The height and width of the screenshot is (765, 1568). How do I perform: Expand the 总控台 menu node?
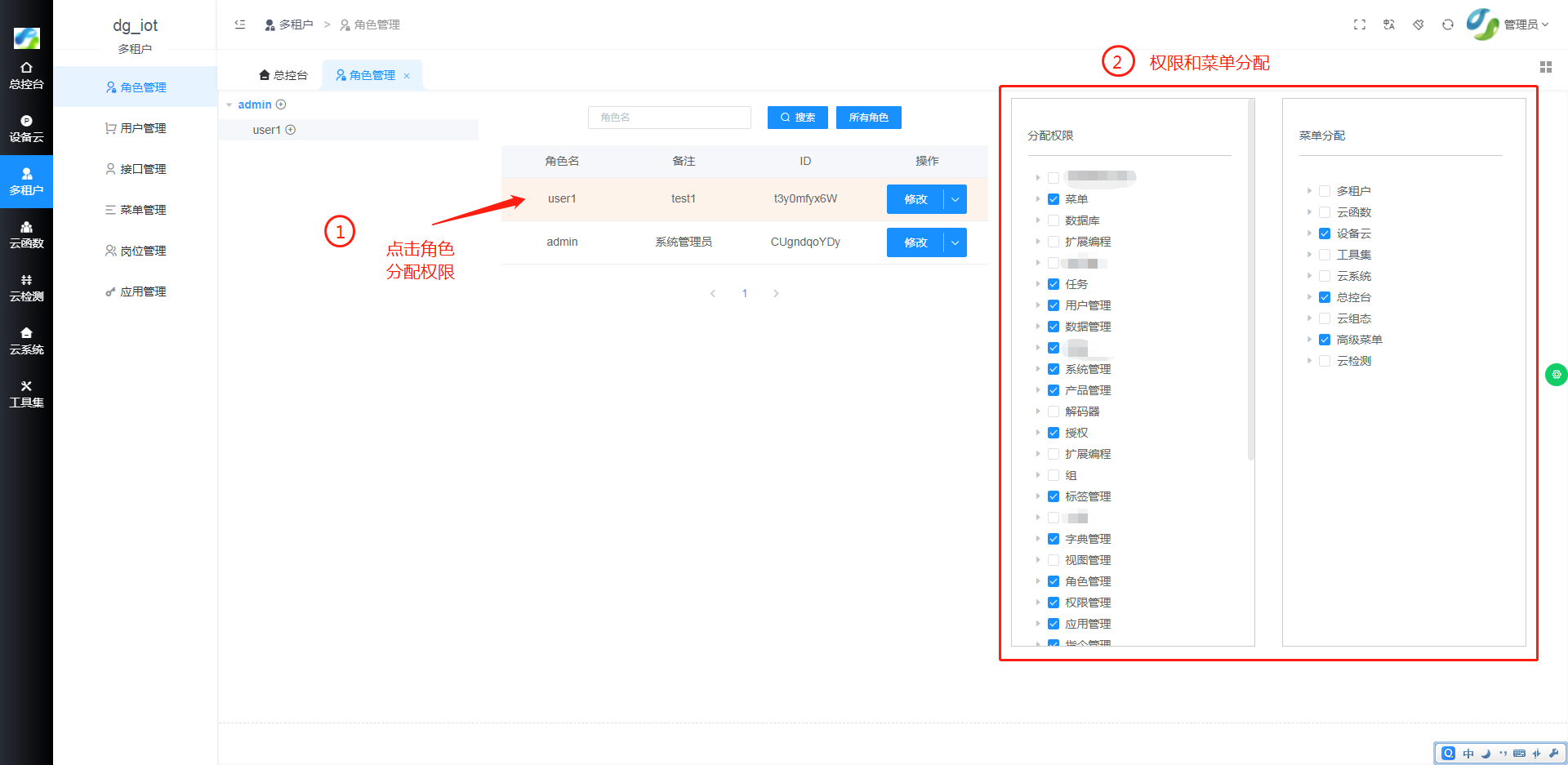1309,297
